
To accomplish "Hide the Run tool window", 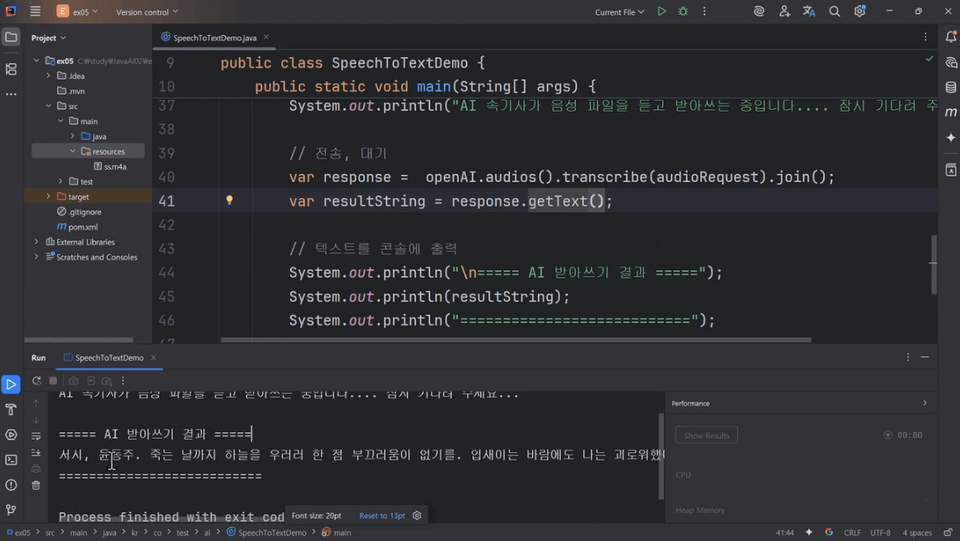I will [x=924, y=357].
